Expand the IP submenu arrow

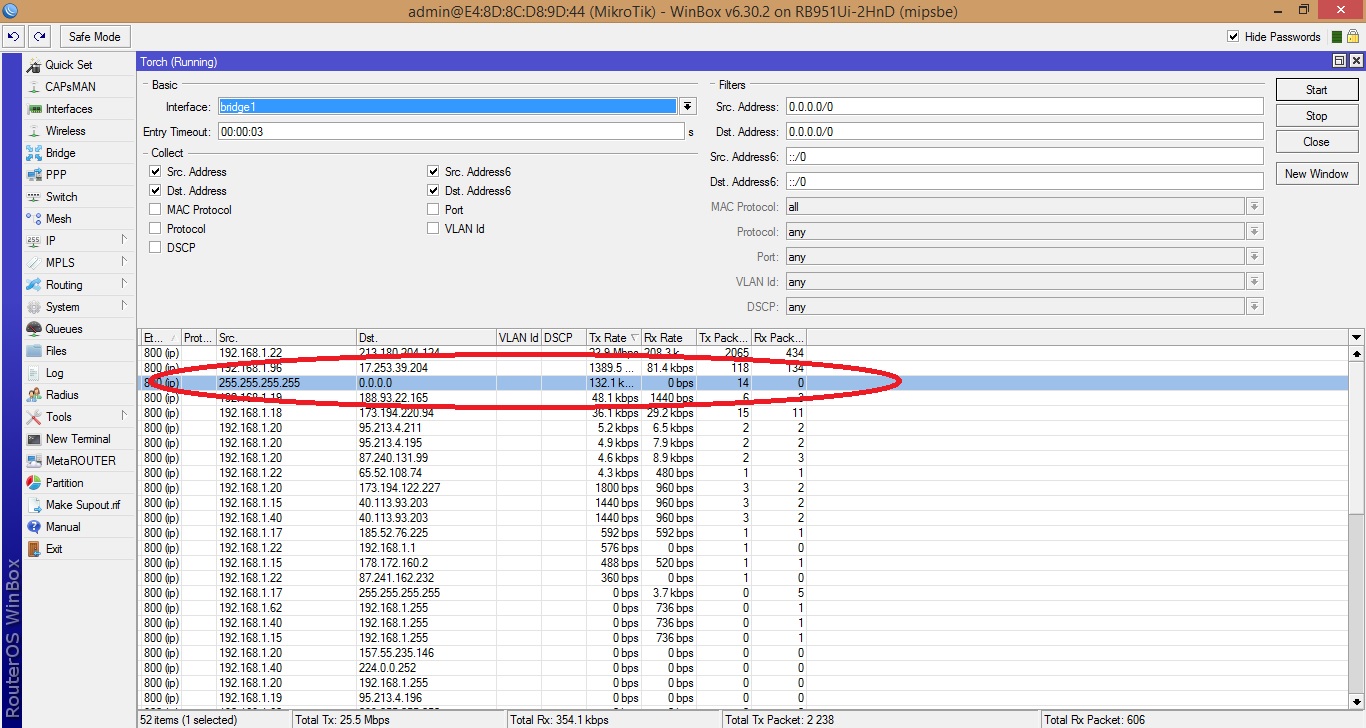pyautogui.click(x=124, y=240)
